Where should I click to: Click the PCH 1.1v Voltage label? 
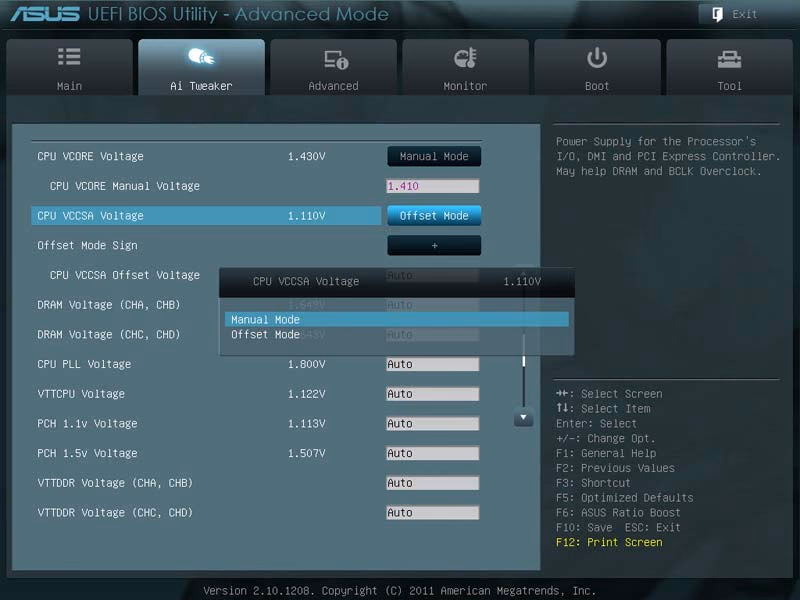click(87, 423)
